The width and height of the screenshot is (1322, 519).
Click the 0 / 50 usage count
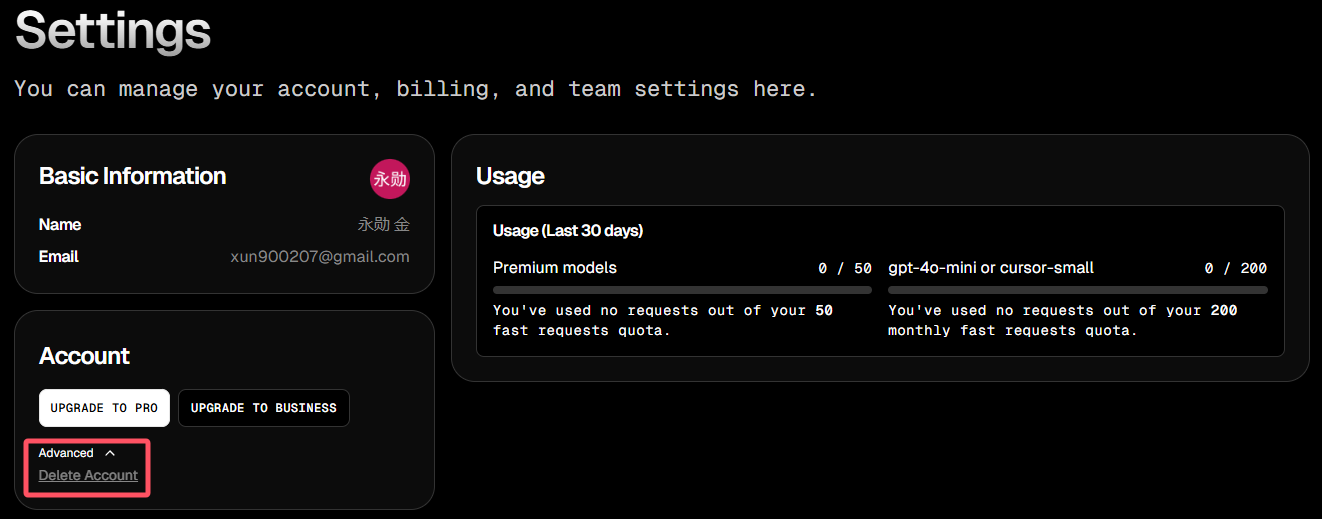coord(845,268)
